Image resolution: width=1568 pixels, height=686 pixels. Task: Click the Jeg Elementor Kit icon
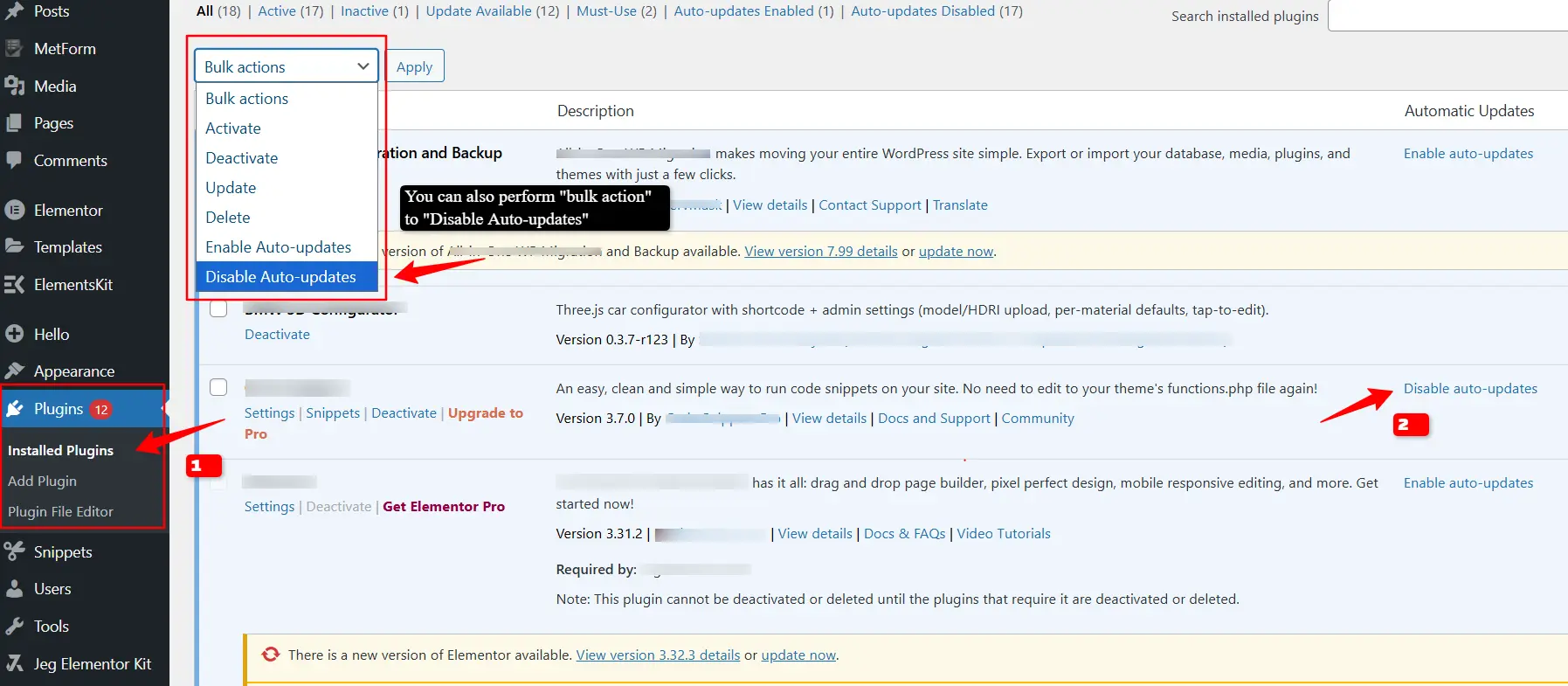click(x=14, y=663)
